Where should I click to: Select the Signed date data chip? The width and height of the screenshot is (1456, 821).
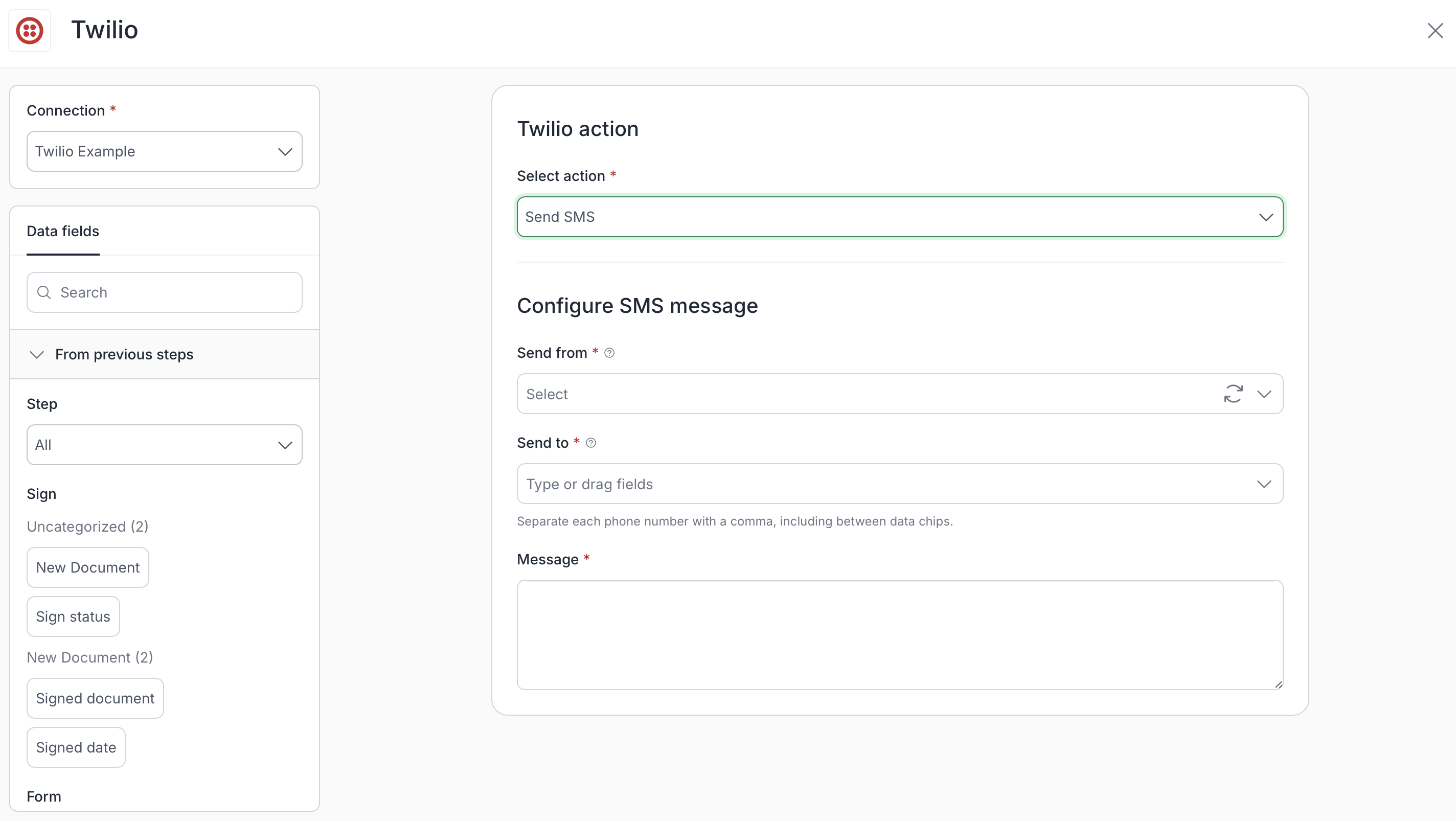tap(76, 747)
